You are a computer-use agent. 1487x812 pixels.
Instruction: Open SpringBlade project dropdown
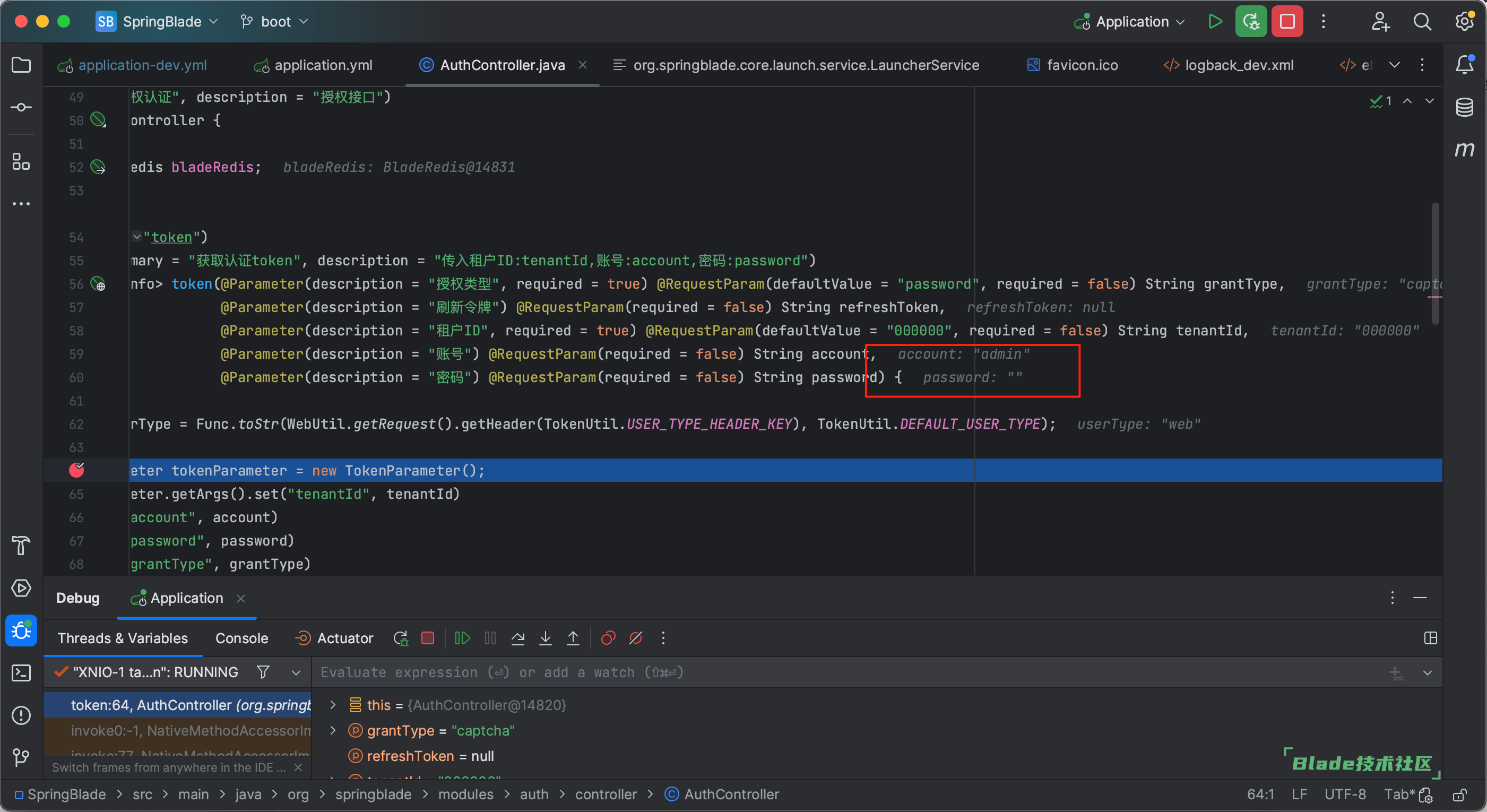[x=157, y=22]
